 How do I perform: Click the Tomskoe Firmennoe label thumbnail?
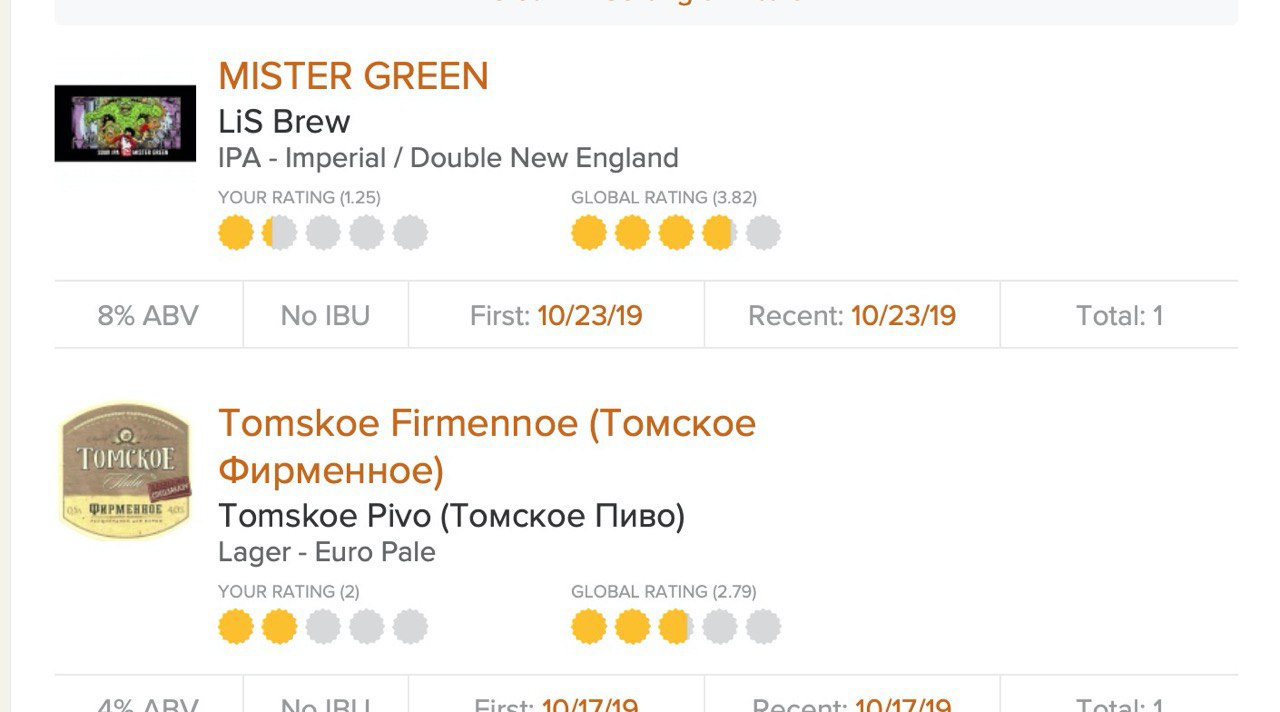125,471
